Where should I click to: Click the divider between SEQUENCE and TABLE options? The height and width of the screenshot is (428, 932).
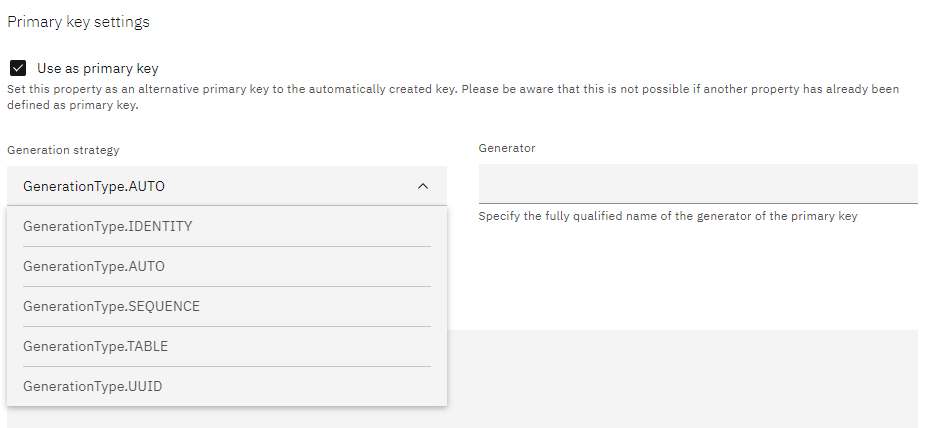coord(226,327)
